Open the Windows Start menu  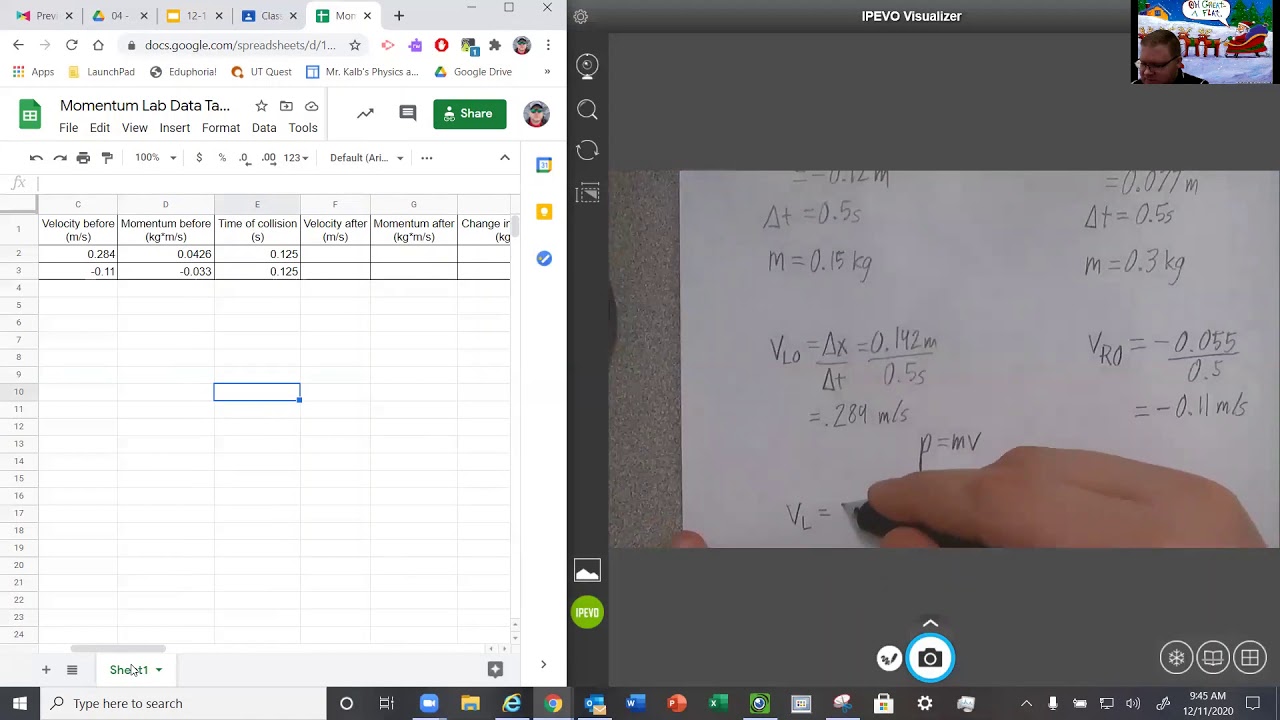click(x=20, y=703)
